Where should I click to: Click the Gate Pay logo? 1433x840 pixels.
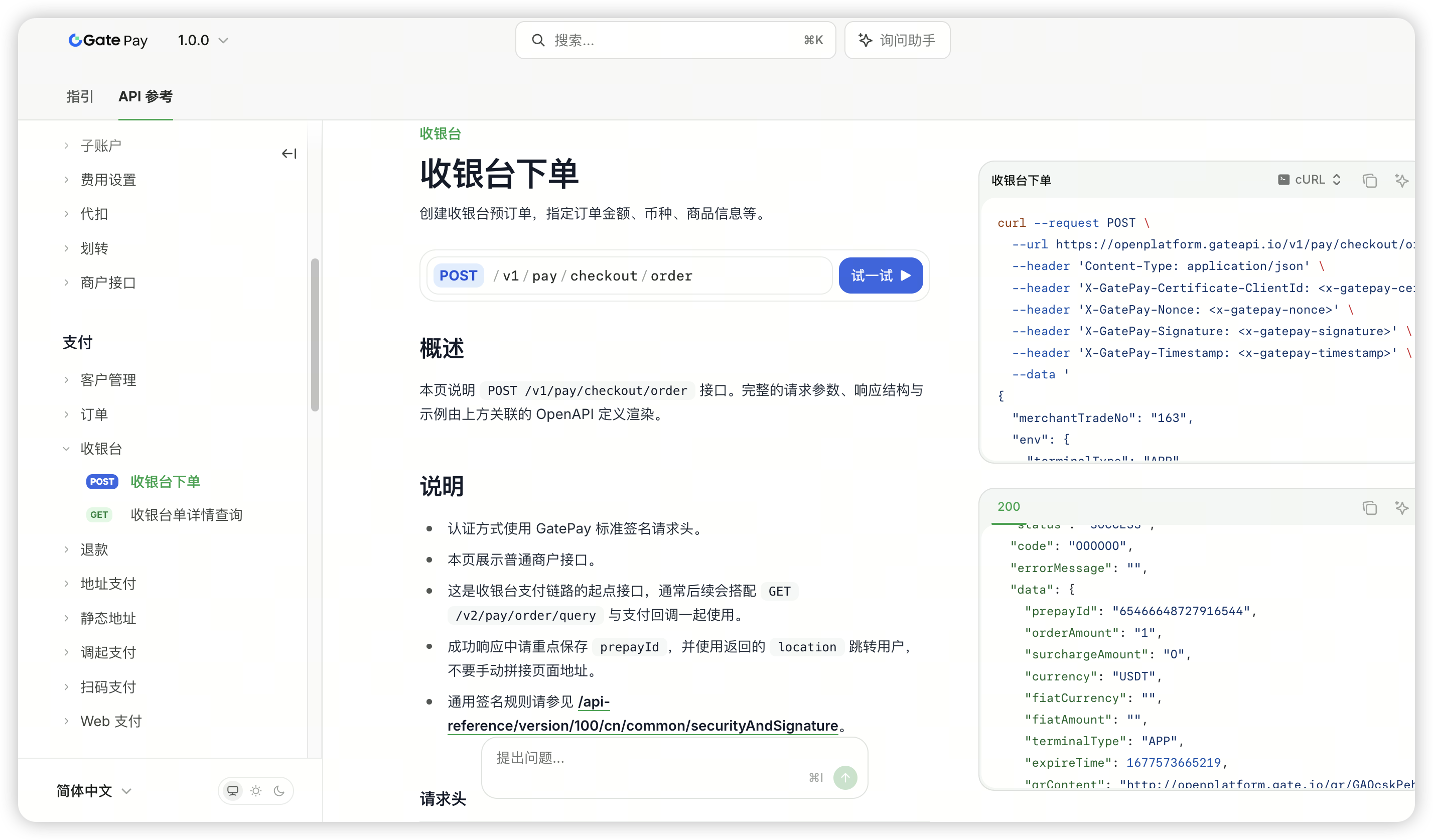point(108,40)
